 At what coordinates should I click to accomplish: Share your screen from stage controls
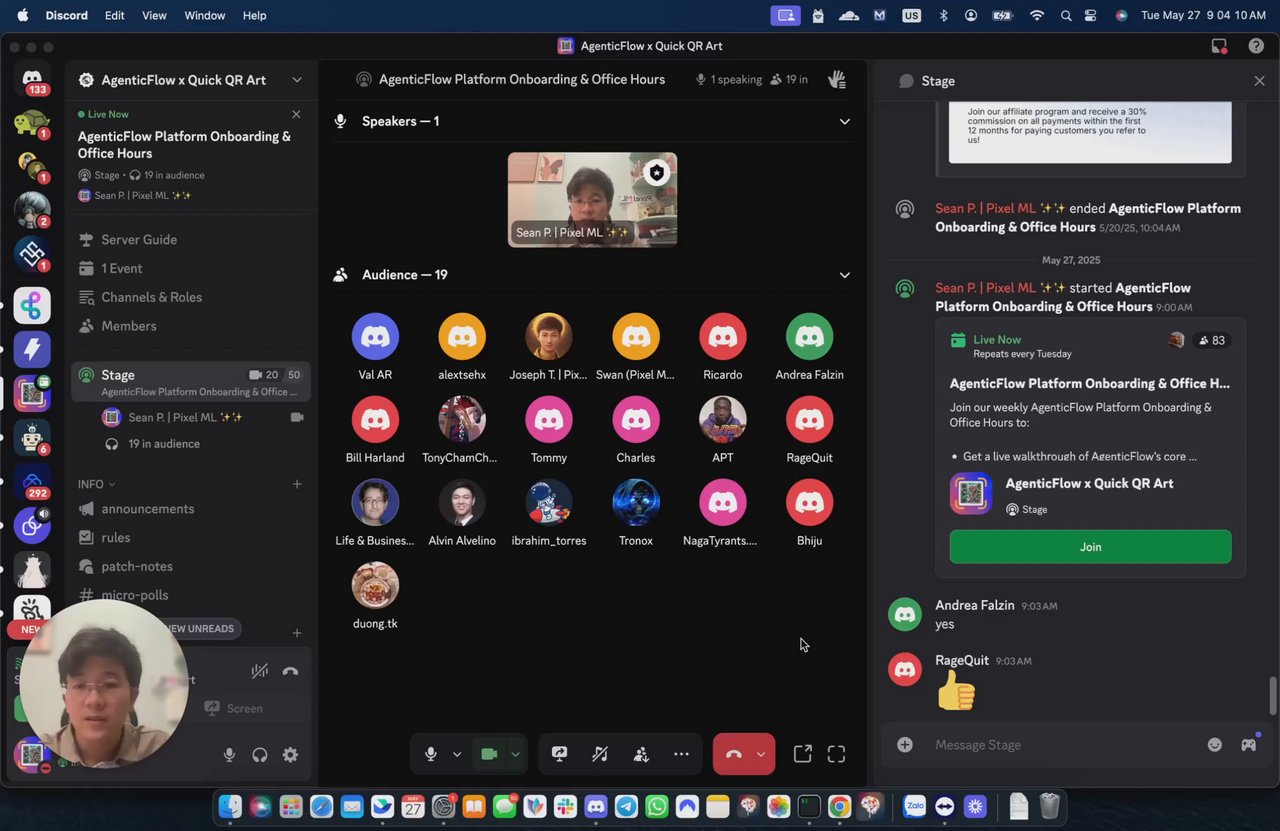[559, 754]
